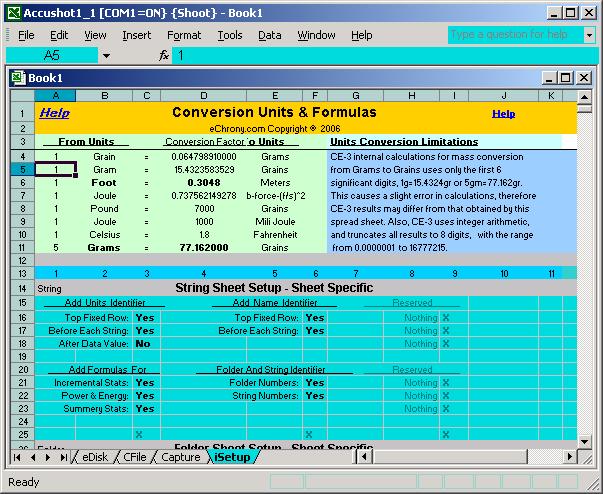This screenshot has width=603, height=494.
Task: Click the vertical scrollbar thumb
Action: pos(584,109)
